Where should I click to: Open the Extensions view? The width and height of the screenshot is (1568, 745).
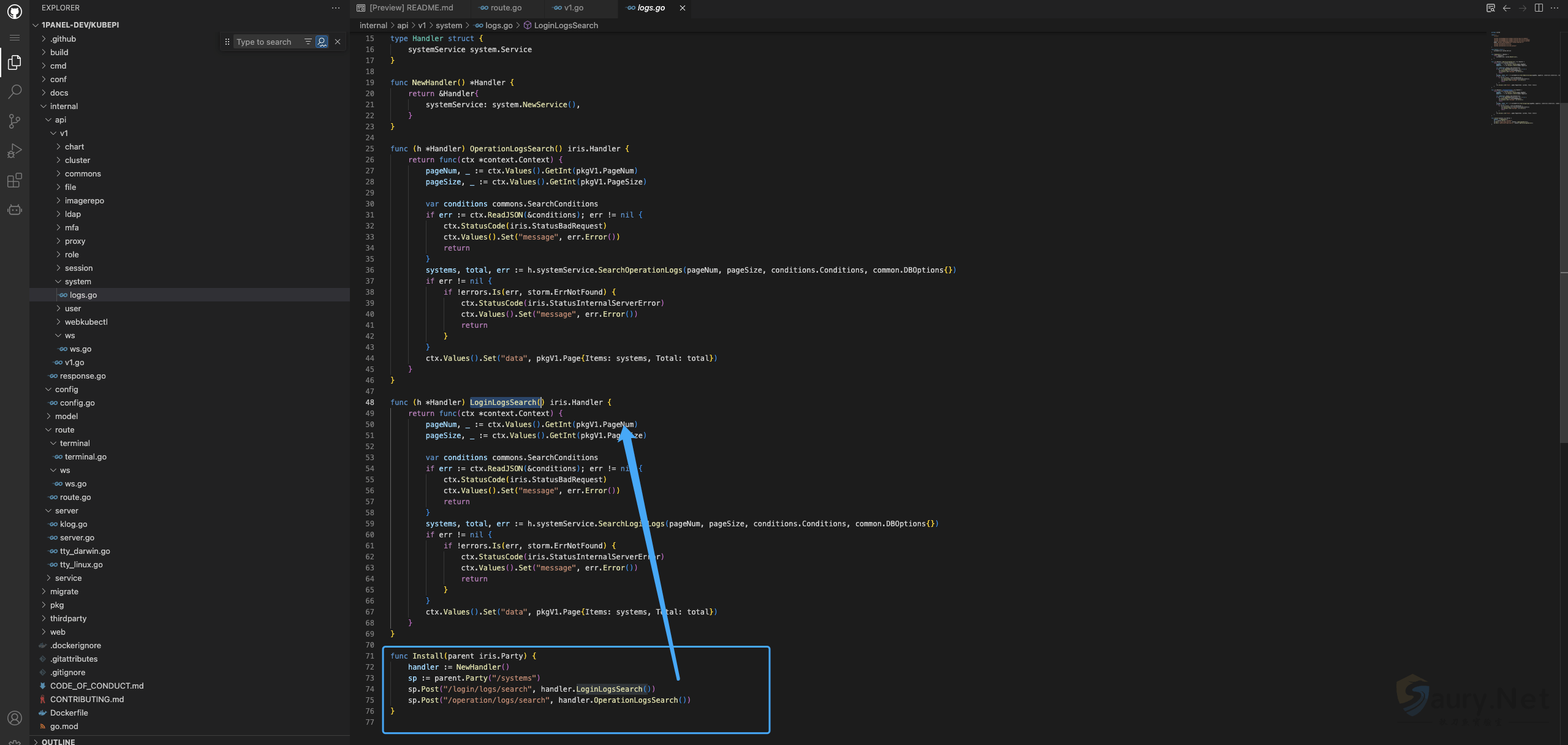[15, 180]
